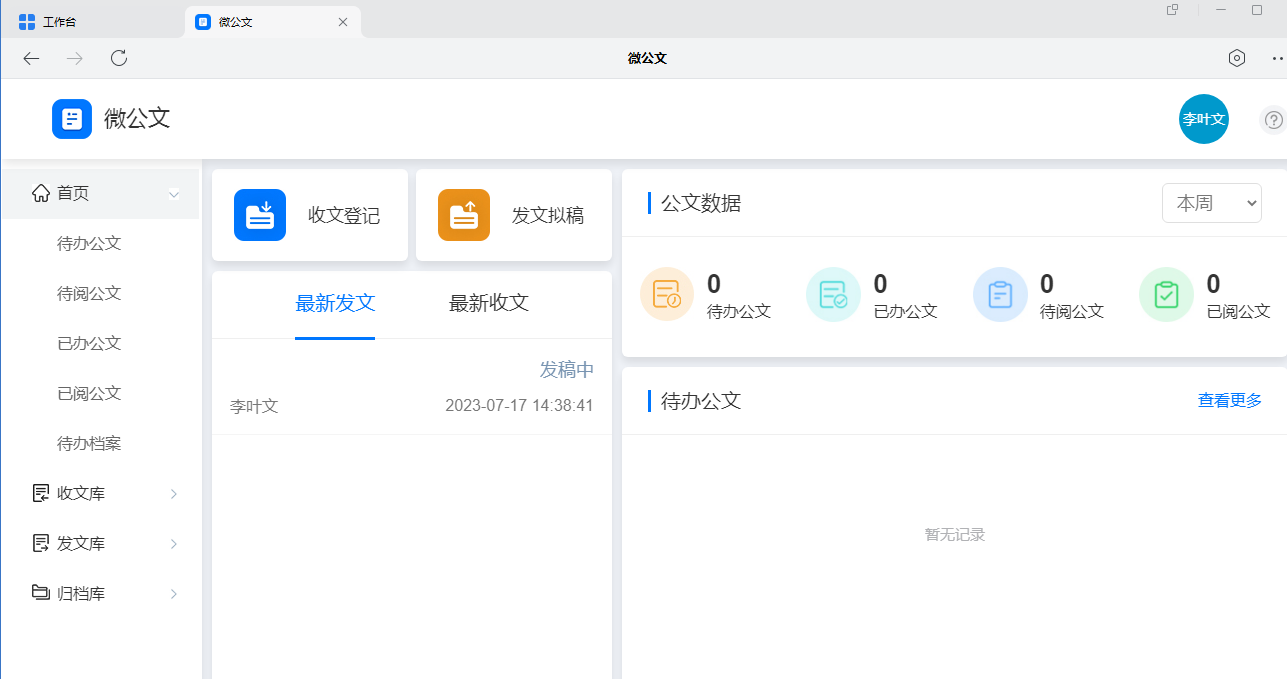Image resolution: width=1287 pixels, height=679 pixels.
Task: Open the help question mark icon
Action: click(x=1273, y=119)
